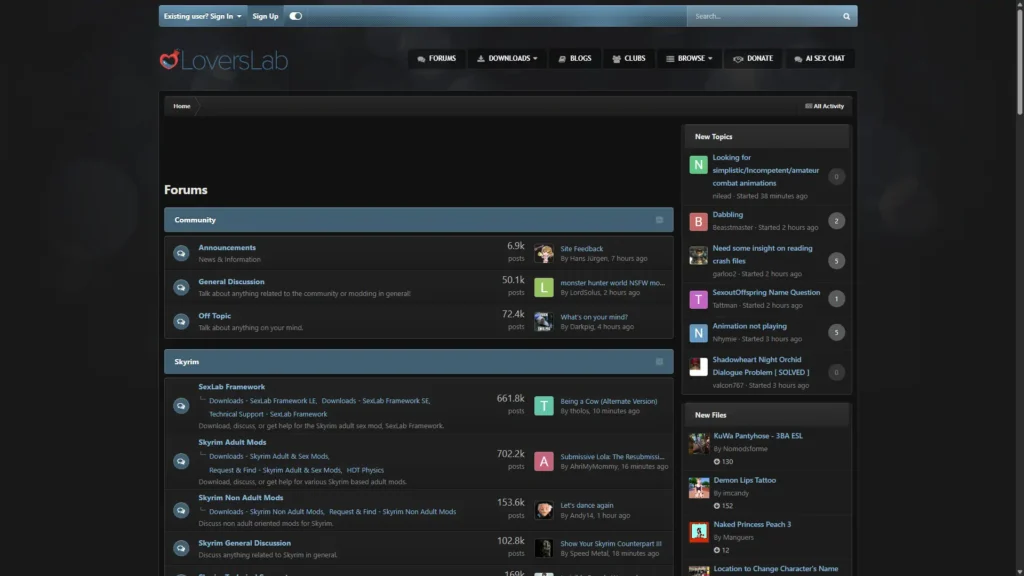This screenshot has height=576, width=1024.
Task: Open Show Your Skyrim Counterpart III topic
Action: pyautogui.click(x=611, y=544)
